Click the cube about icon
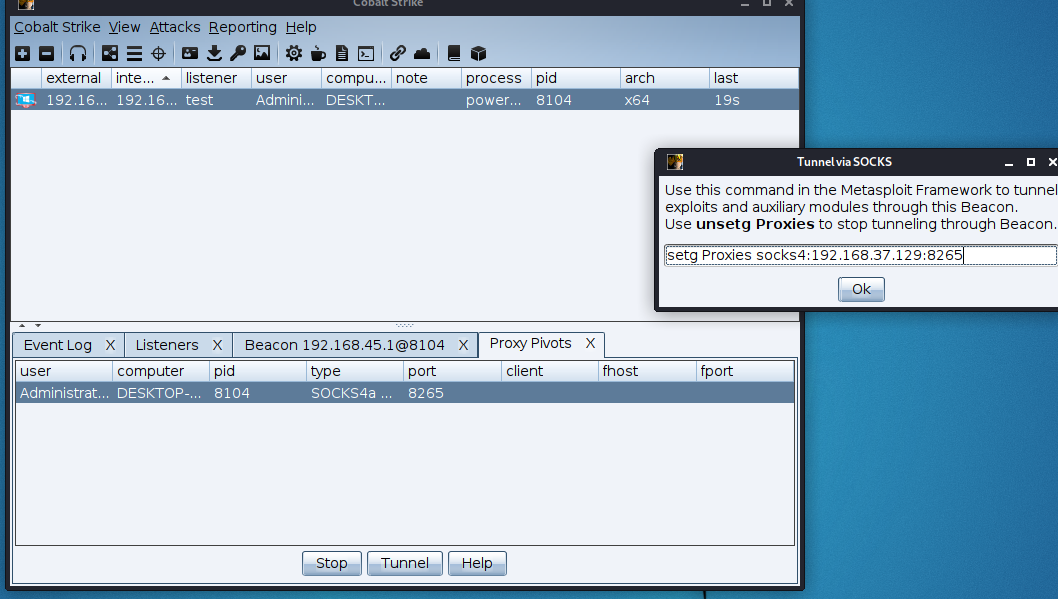This screenshot has width=1058, height=599. tap(478, 53)
